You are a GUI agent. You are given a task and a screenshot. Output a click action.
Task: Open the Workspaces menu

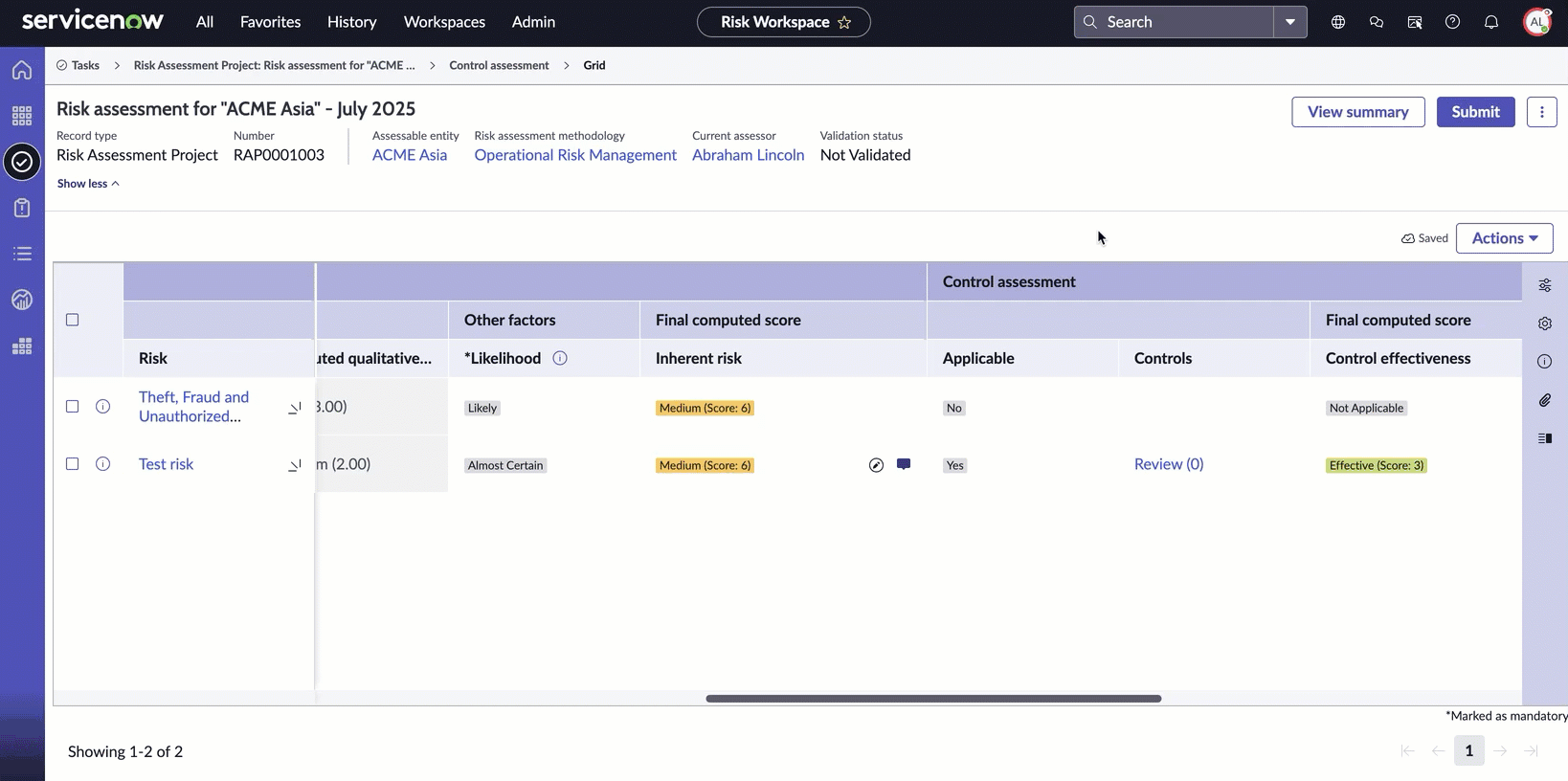click(444, 22)
